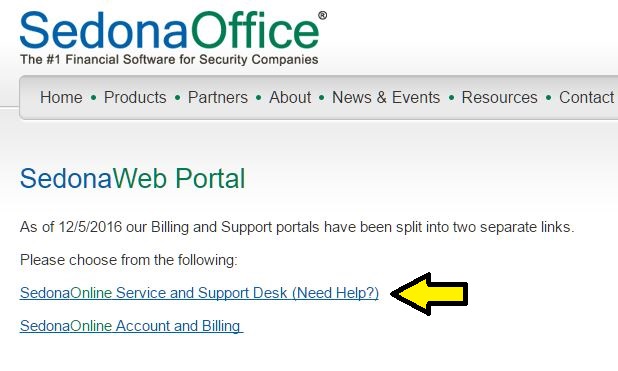Click the green dot between About and News

[322, 97]
